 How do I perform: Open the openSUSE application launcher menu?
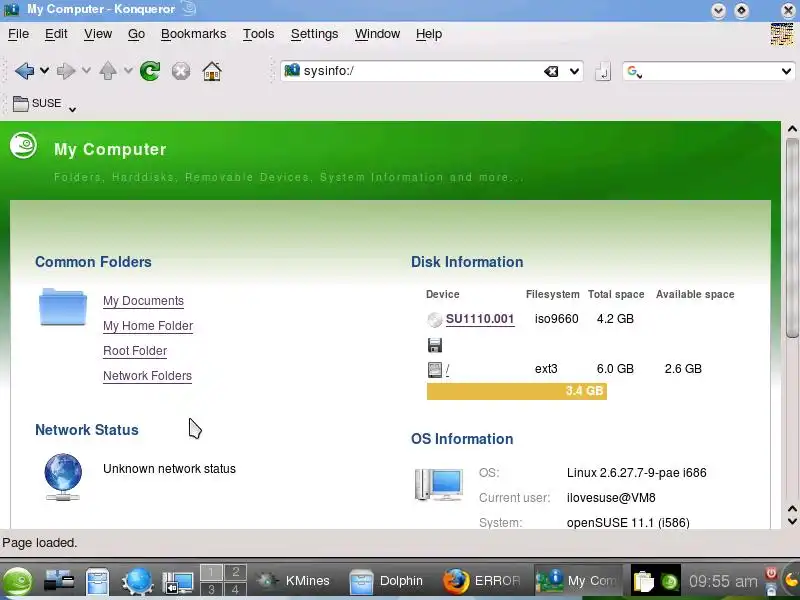coord(18,581)
